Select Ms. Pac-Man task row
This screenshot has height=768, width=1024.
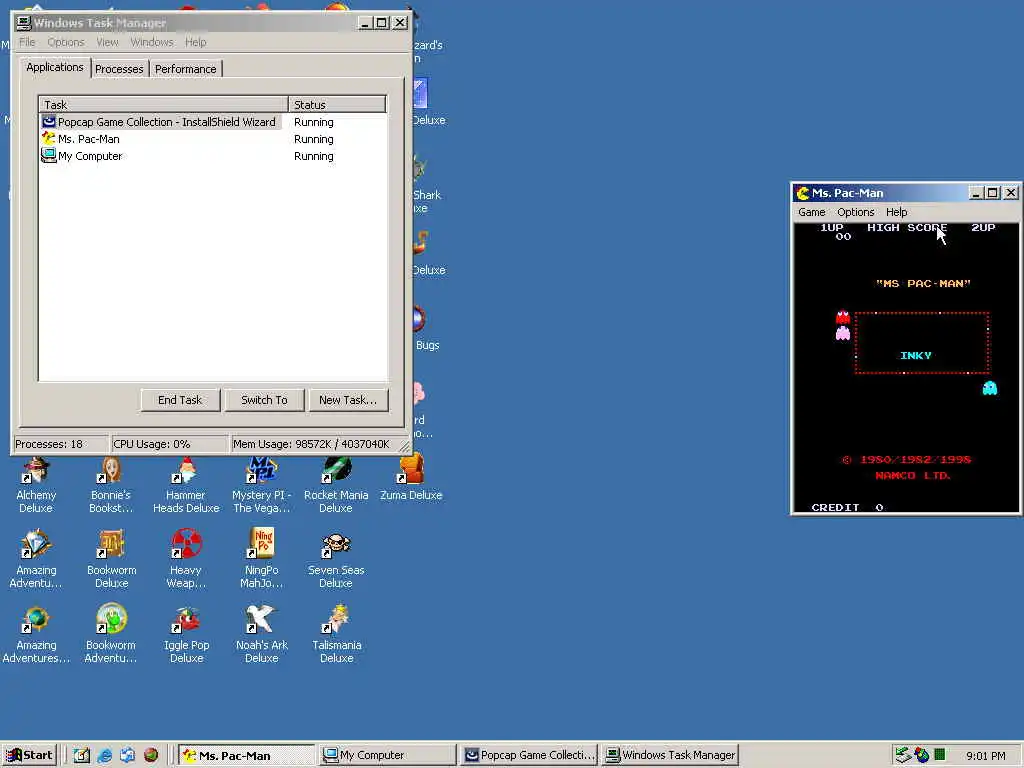(x=213, y=139)
